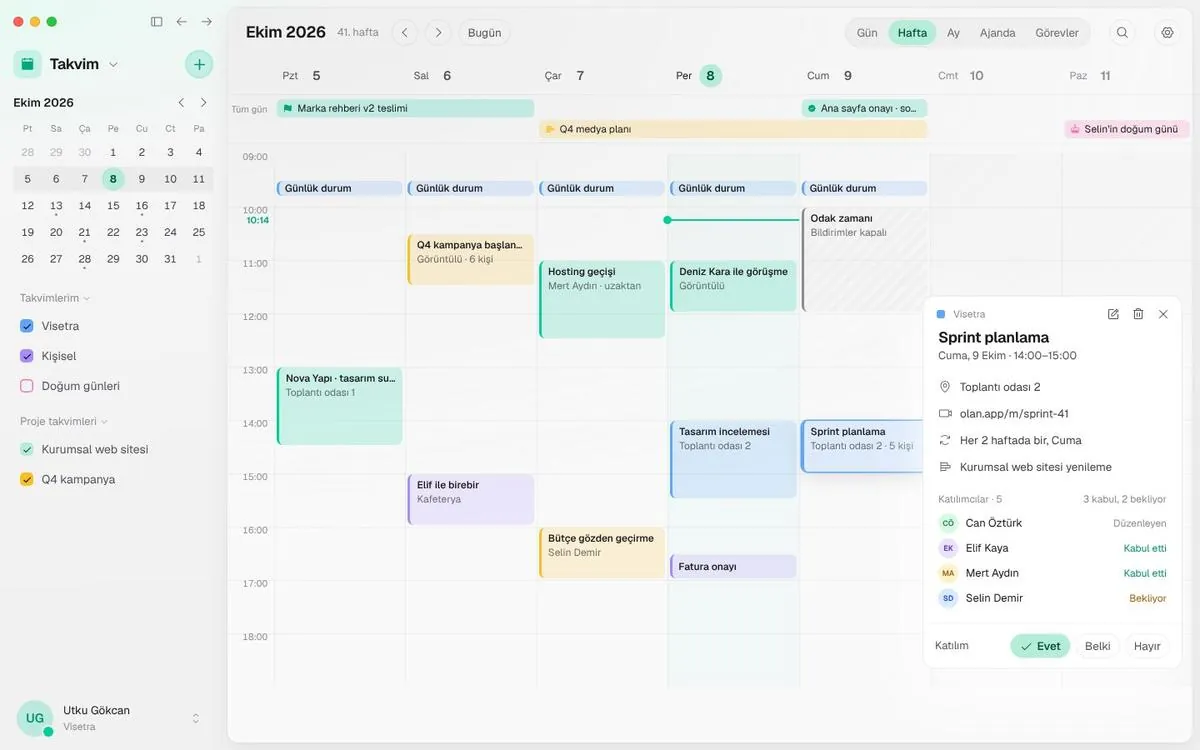Open the Görevler tab

[x=1057, y=33]
